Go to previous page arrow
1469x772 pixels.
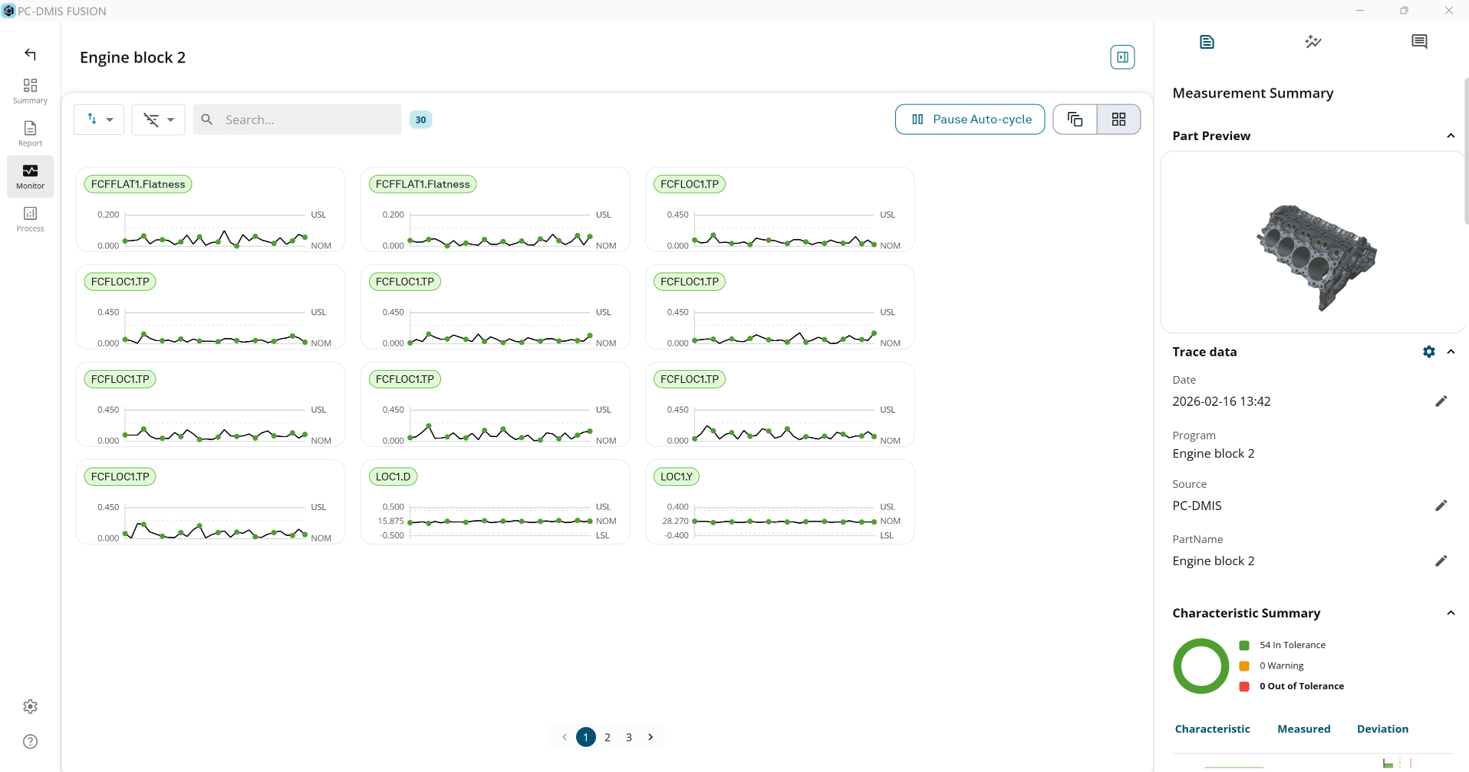[x=564, y=737]
